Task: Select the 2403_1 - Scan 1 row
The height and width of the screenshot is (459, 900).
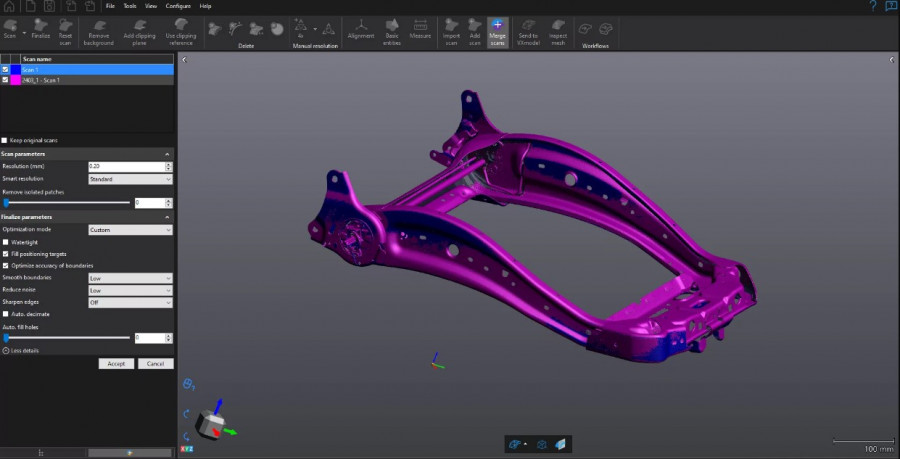Action: pyautogui.click(x=87, y=80)
